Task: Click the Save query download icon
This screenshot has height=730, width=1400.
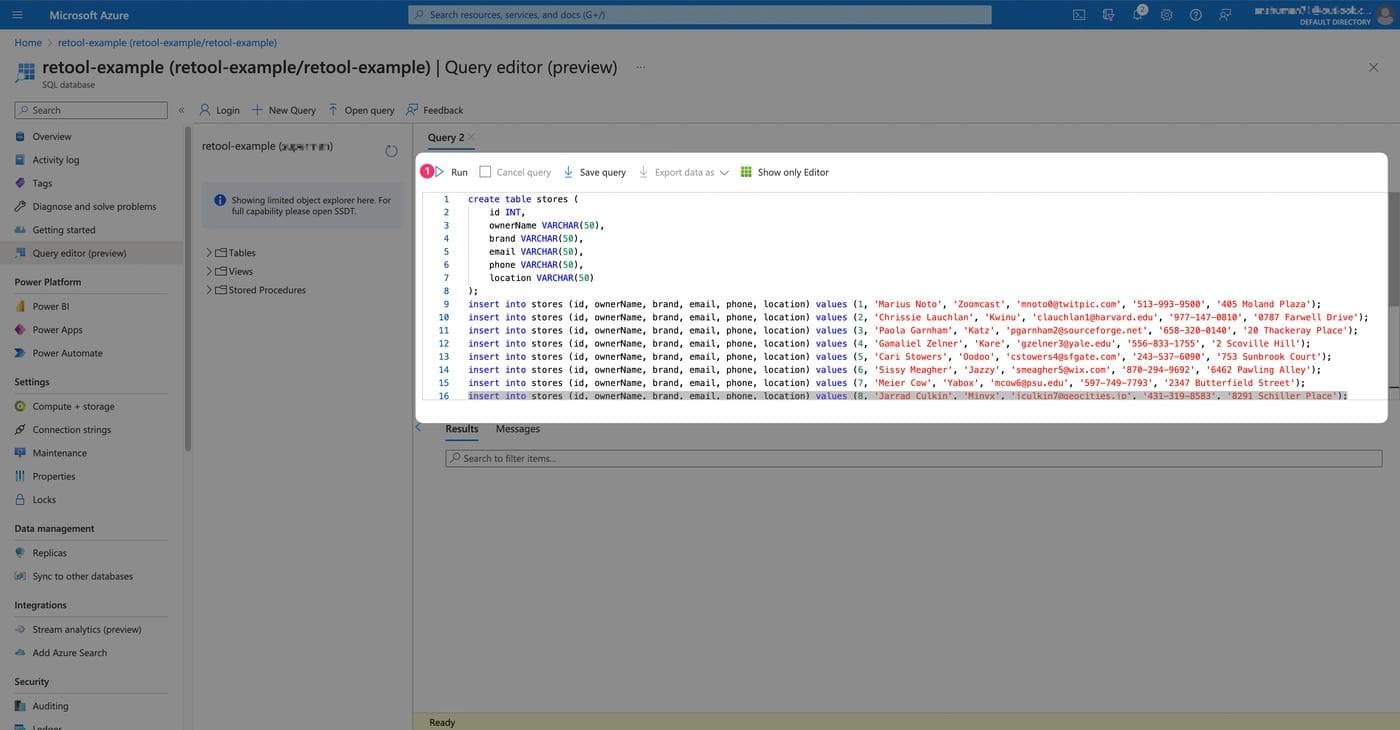Action: 569,172
